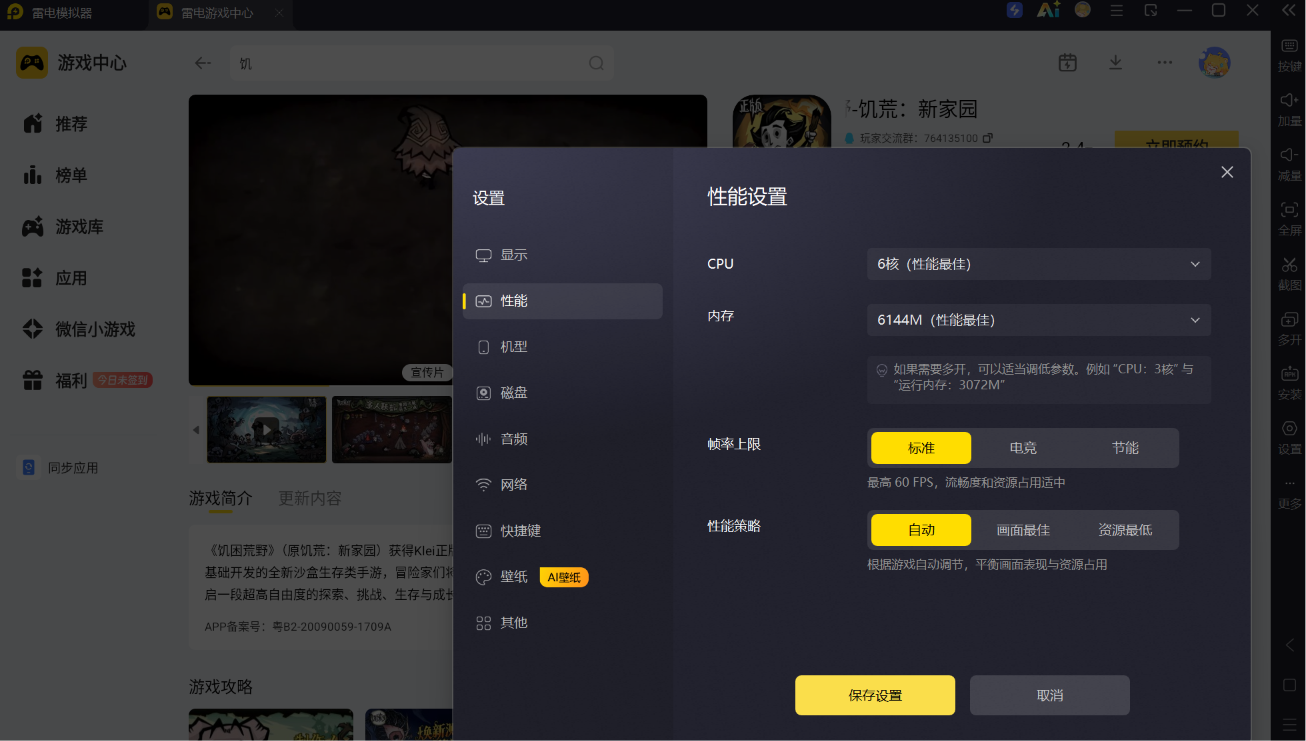Open the three-dot menu in game center header
Screen dimensions: 1306x741
[1164, 63]
